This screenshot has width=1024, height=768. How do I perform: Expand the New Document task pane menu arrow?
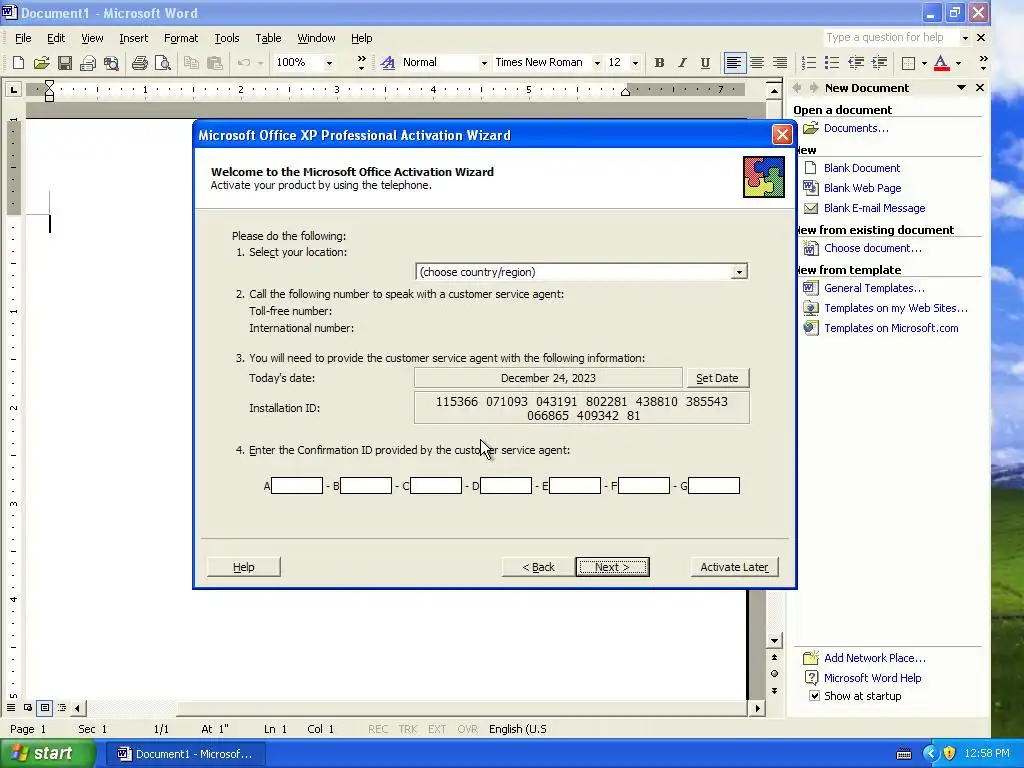point(961,88)
